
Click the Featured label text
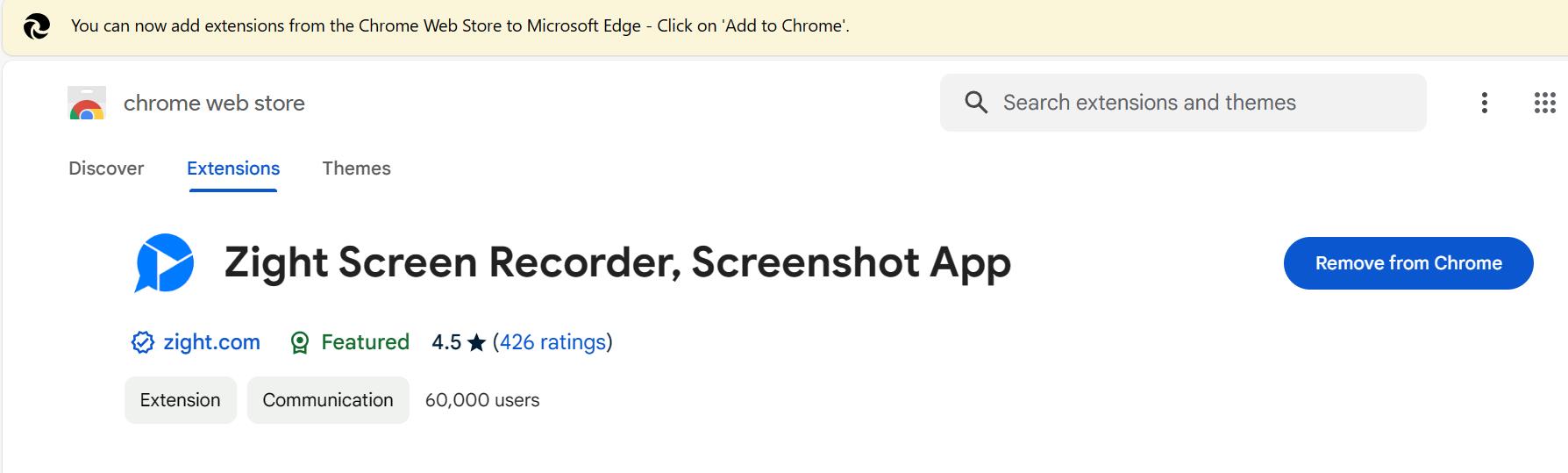(365, 342)
